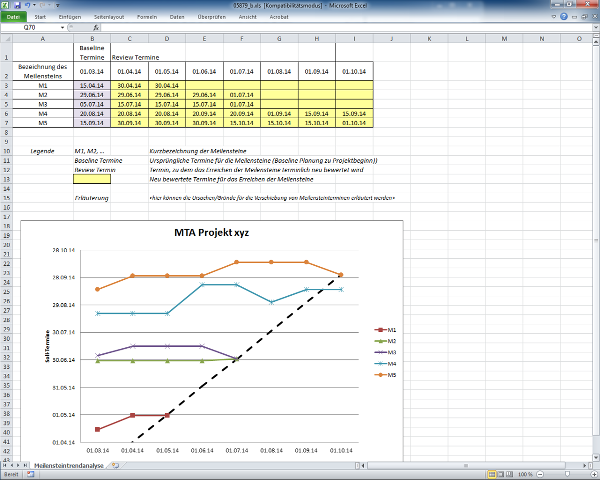Click the Save icon in quick access toolbar

click(x=17, y=6)
